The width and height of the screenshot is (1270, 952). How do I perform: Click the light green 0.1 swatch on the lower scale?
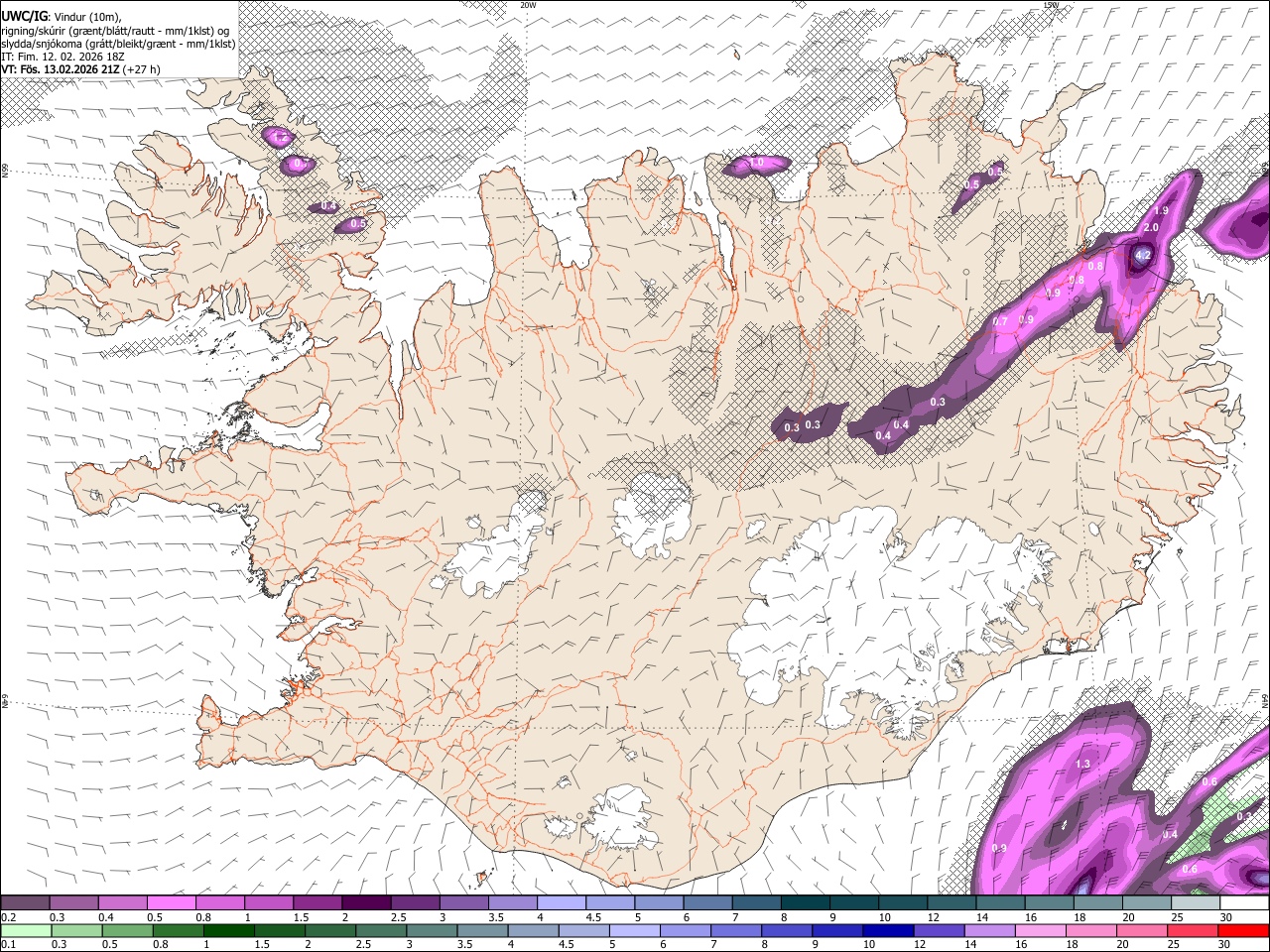pos(25,930)
